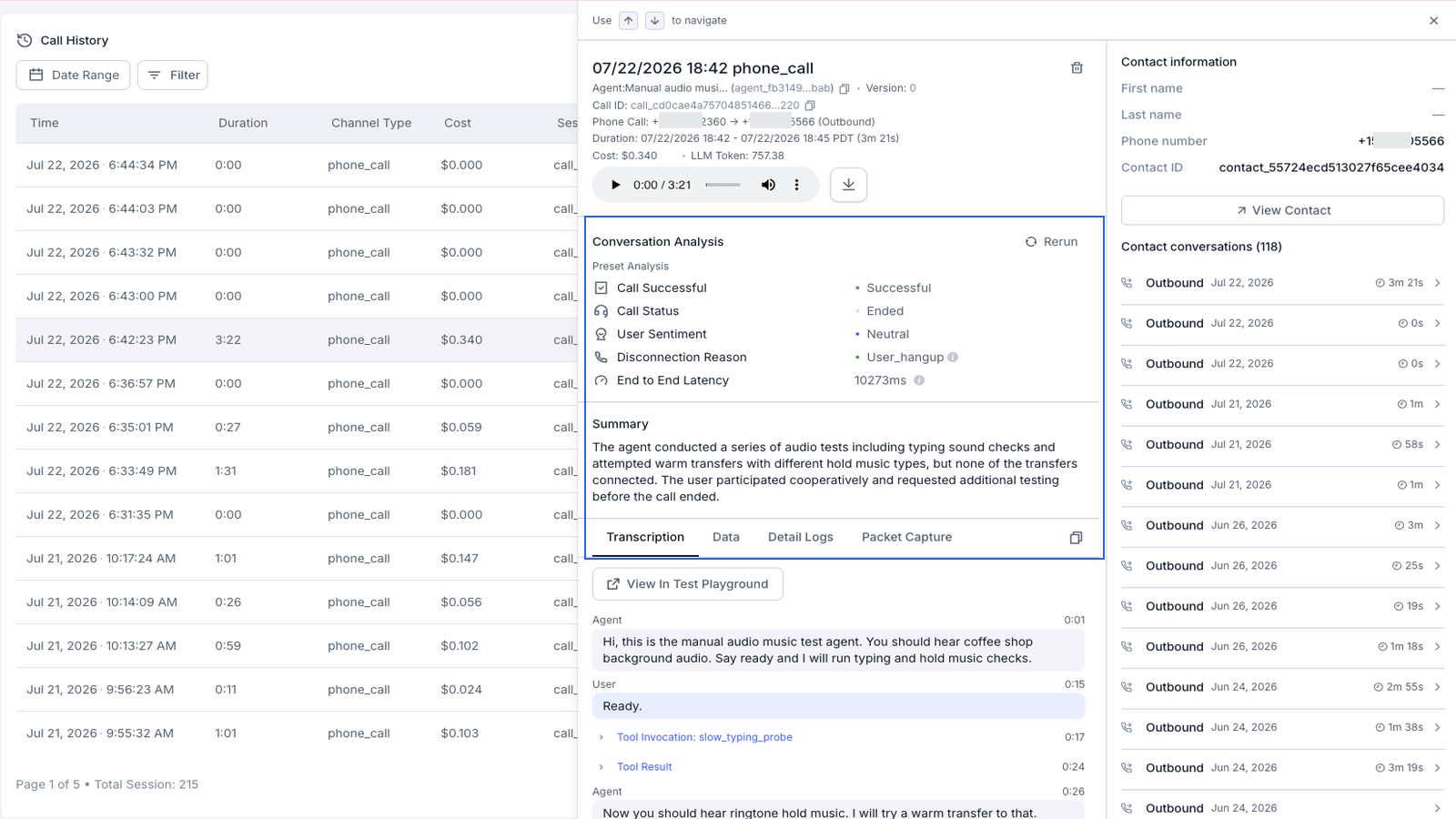Click the End to End Latency gauge icon
The width and height of the screenshot is (1456, 819).
[601, 380]
